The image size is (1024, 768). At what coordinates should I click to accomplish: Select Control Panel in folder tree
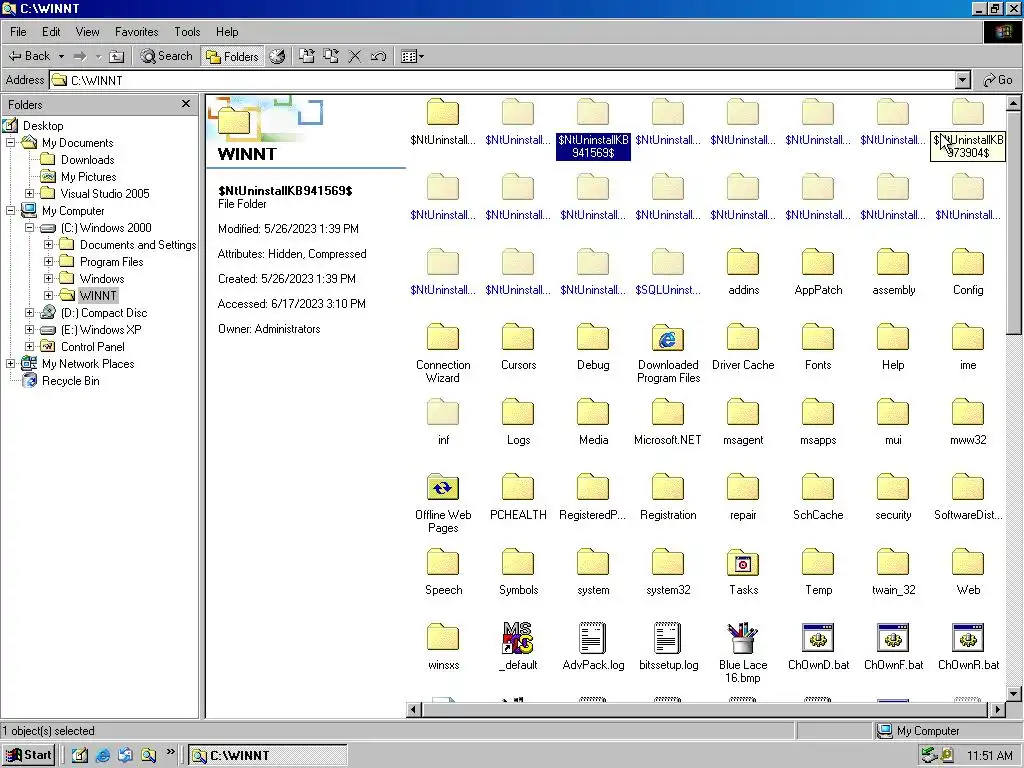click(93, 347)
